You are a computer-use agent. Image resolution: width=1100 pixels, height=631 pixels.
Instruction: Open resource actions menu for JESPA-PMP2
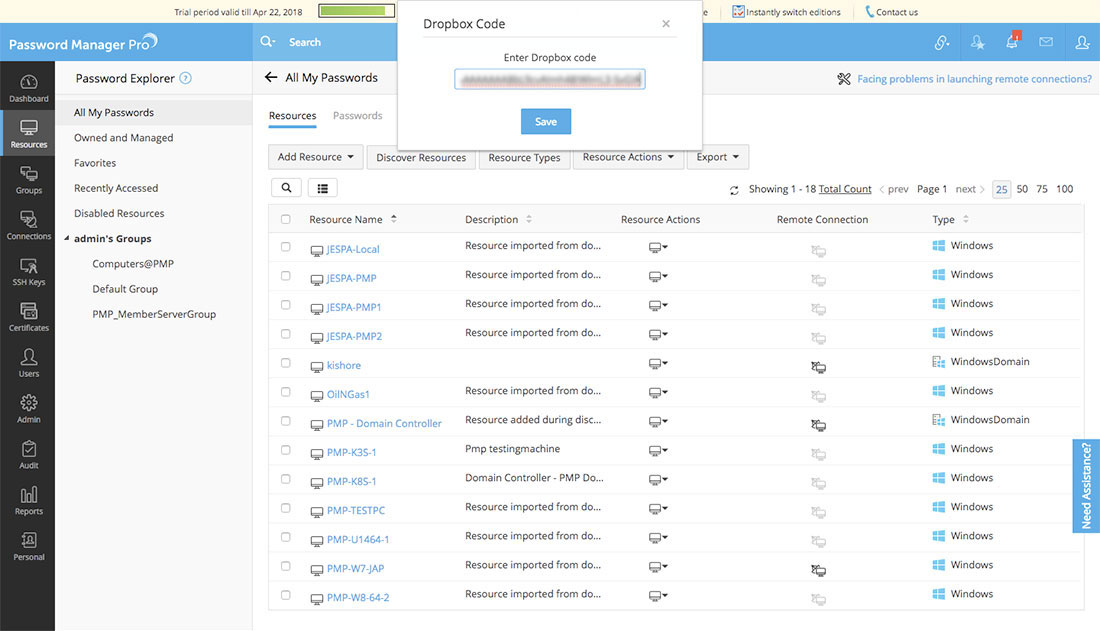coord(658,334)
